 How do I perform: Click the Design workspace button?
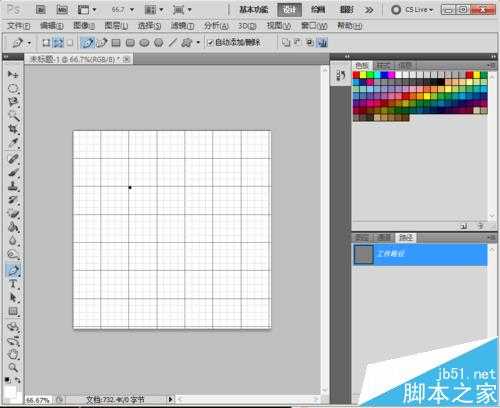(x=289, y=10)
